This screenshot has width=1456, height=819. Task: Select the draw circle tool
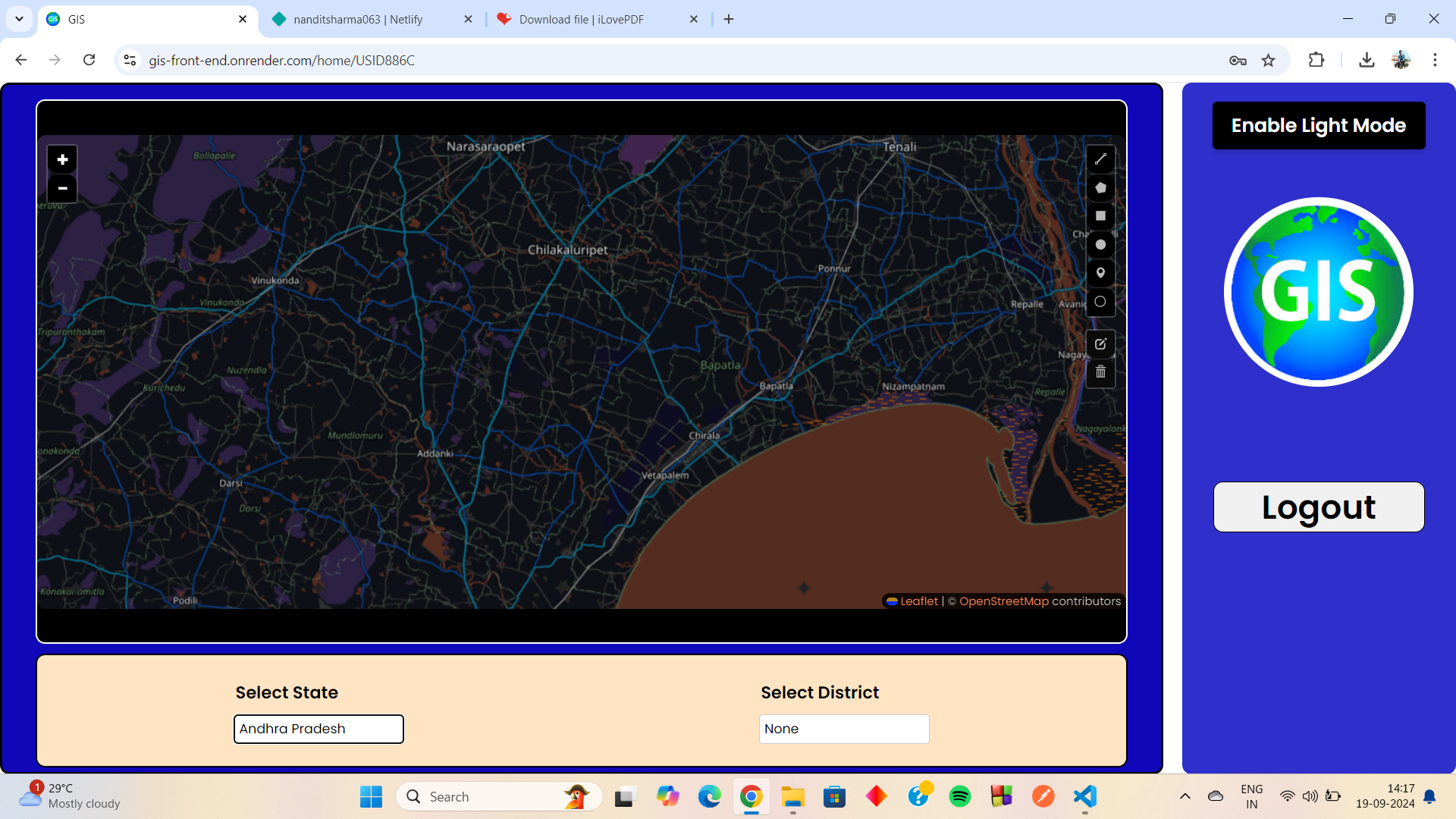[x=1100, y=244]
